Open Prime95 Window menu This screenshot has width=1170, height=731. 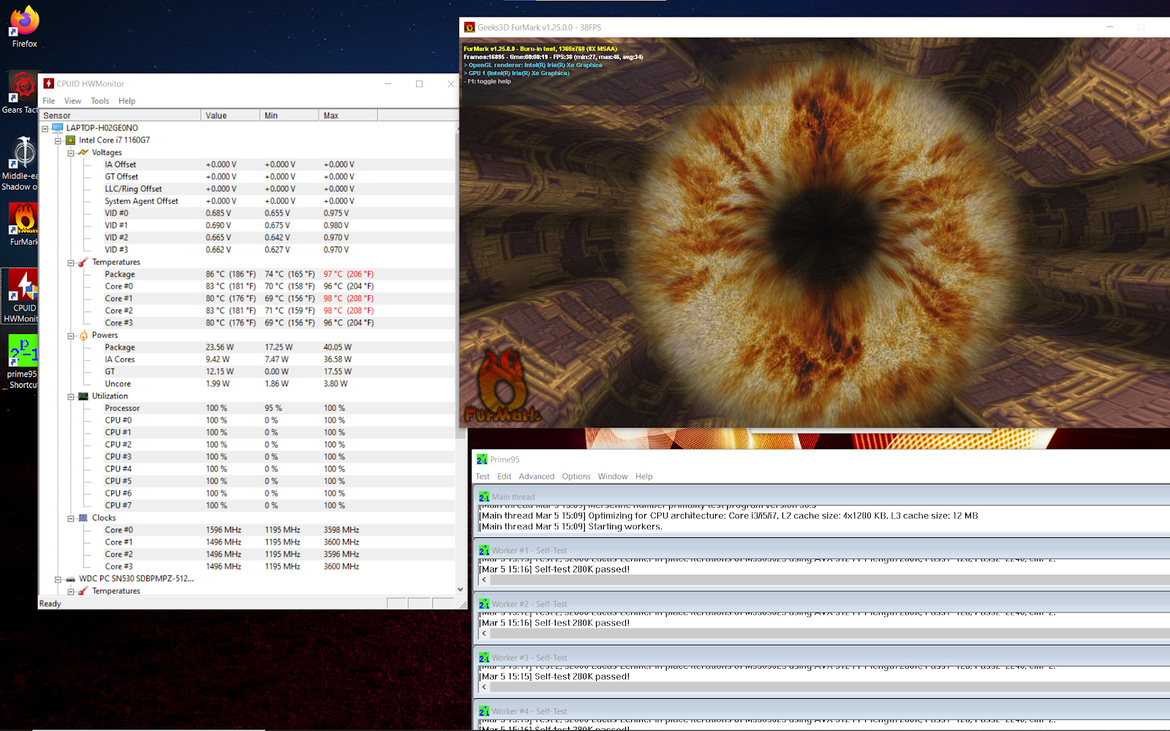[x=613, y=477]
